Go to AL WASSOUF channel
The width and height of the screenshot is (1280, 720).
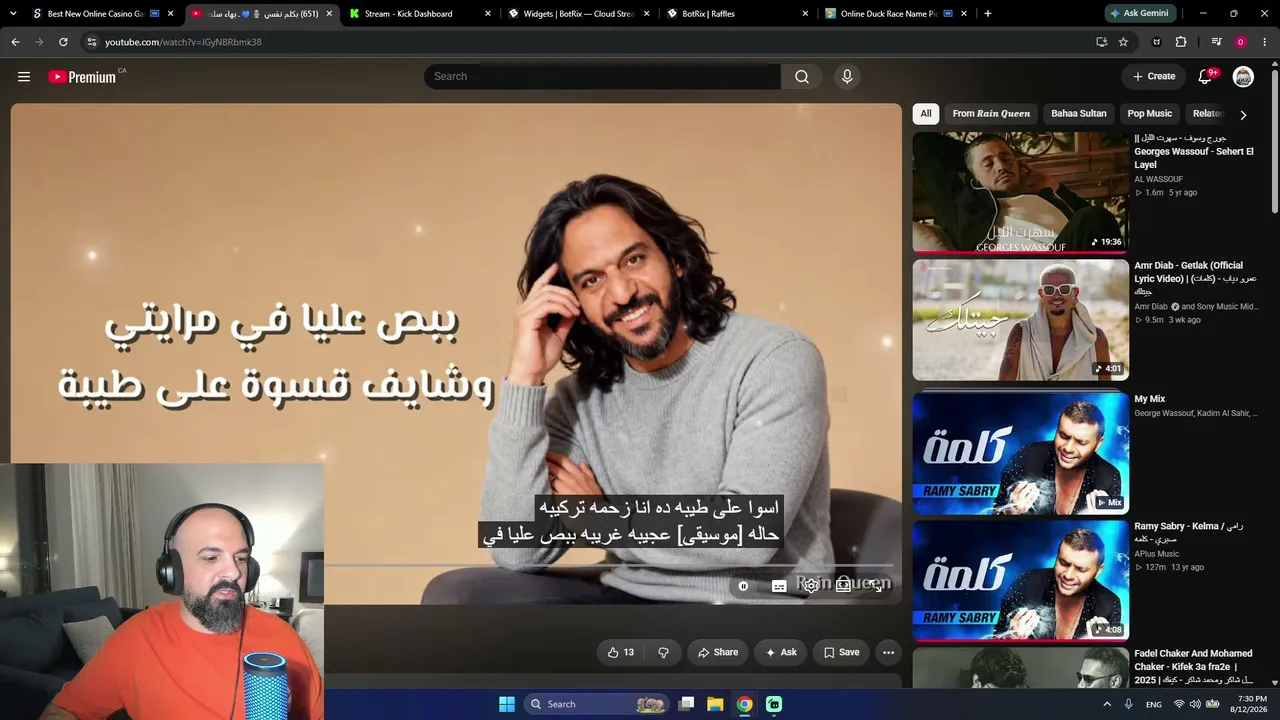coord(1158,179)
